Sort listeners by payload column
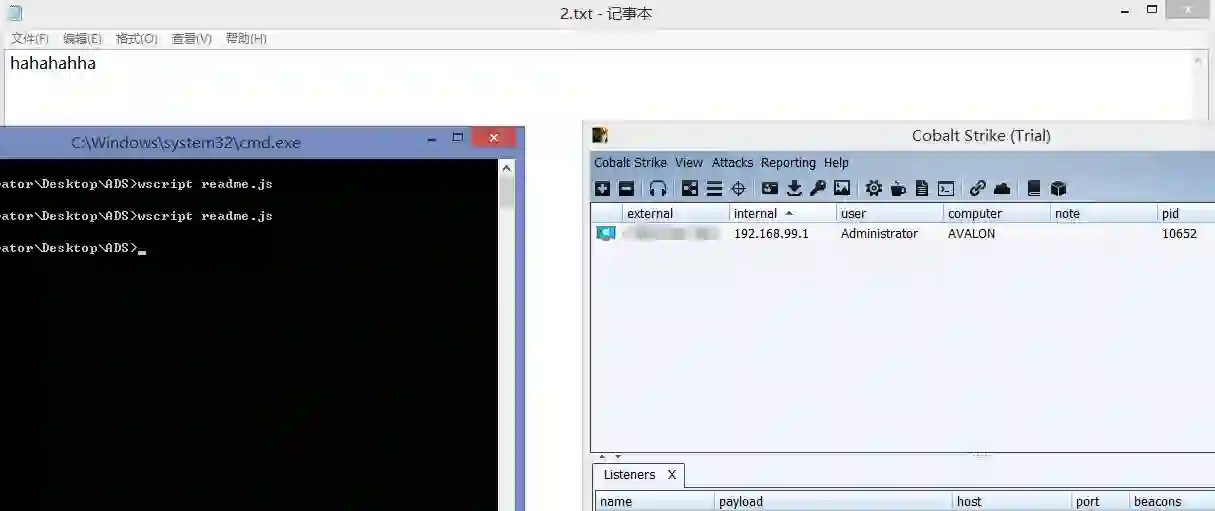1215x511 pixels. (x=834, y=501)
